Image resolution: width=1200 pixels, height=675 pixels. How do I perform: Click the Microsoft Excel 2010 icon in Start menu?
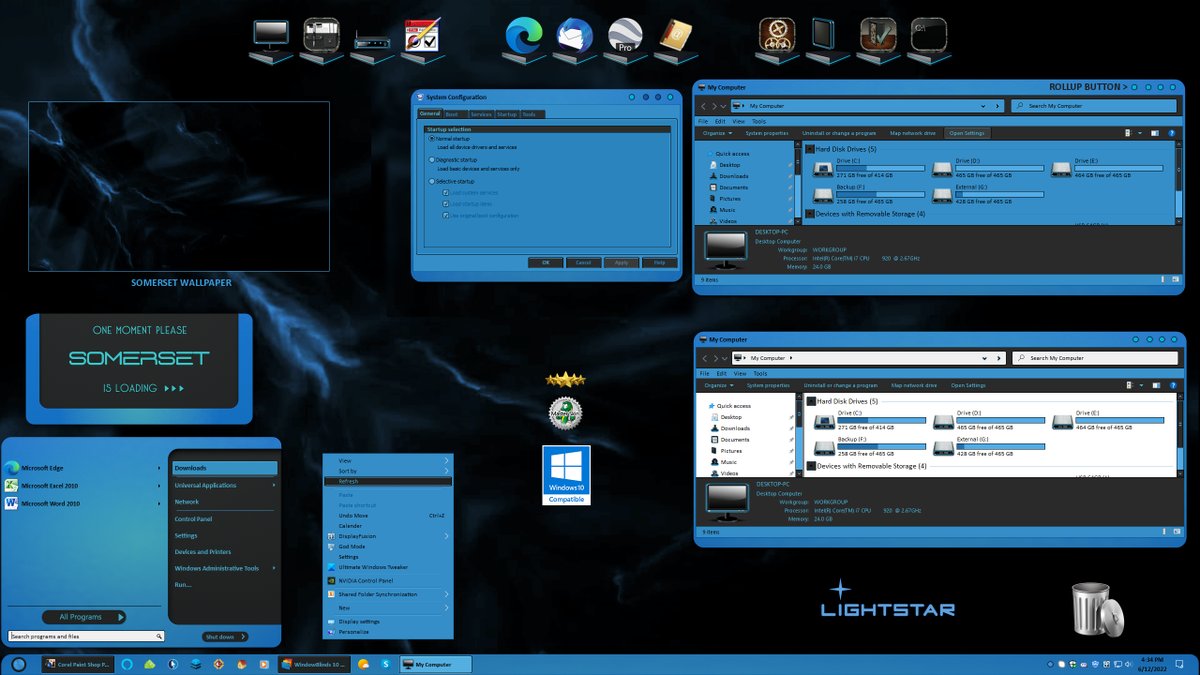point(12,485)
